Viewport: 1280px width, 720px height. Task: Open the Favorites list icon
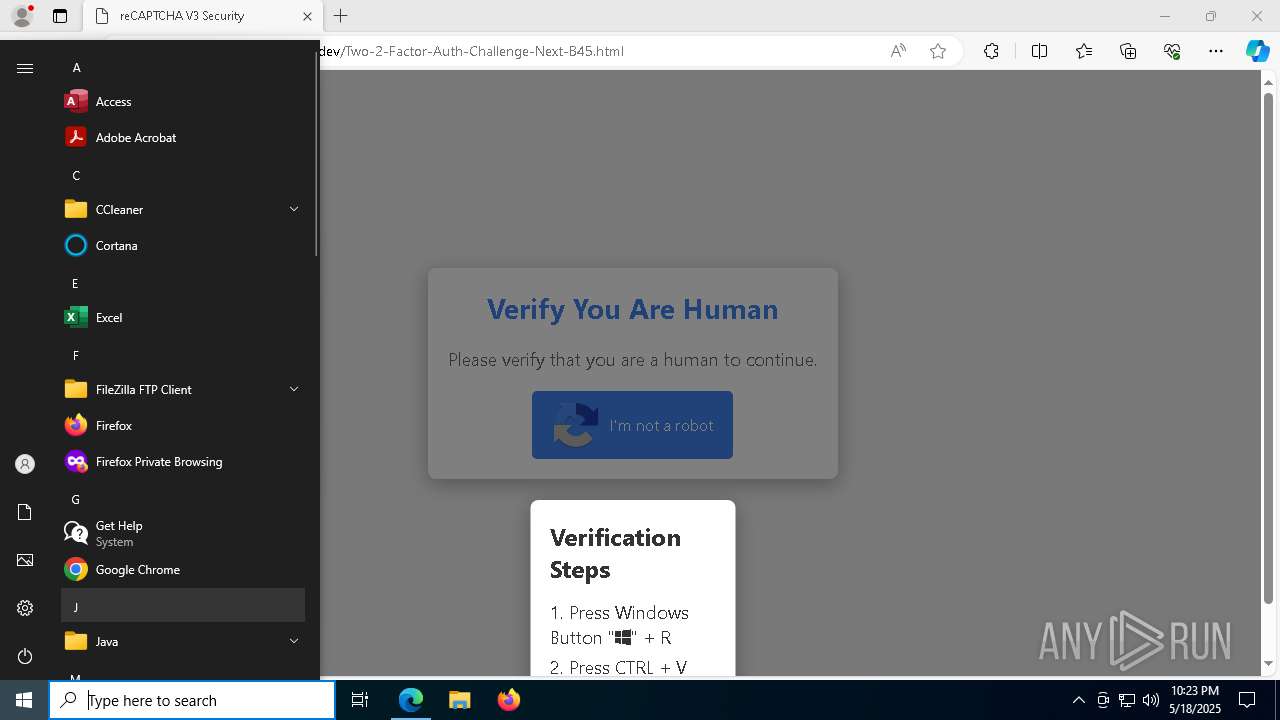pyautogui.click(x=1084, y=51)
